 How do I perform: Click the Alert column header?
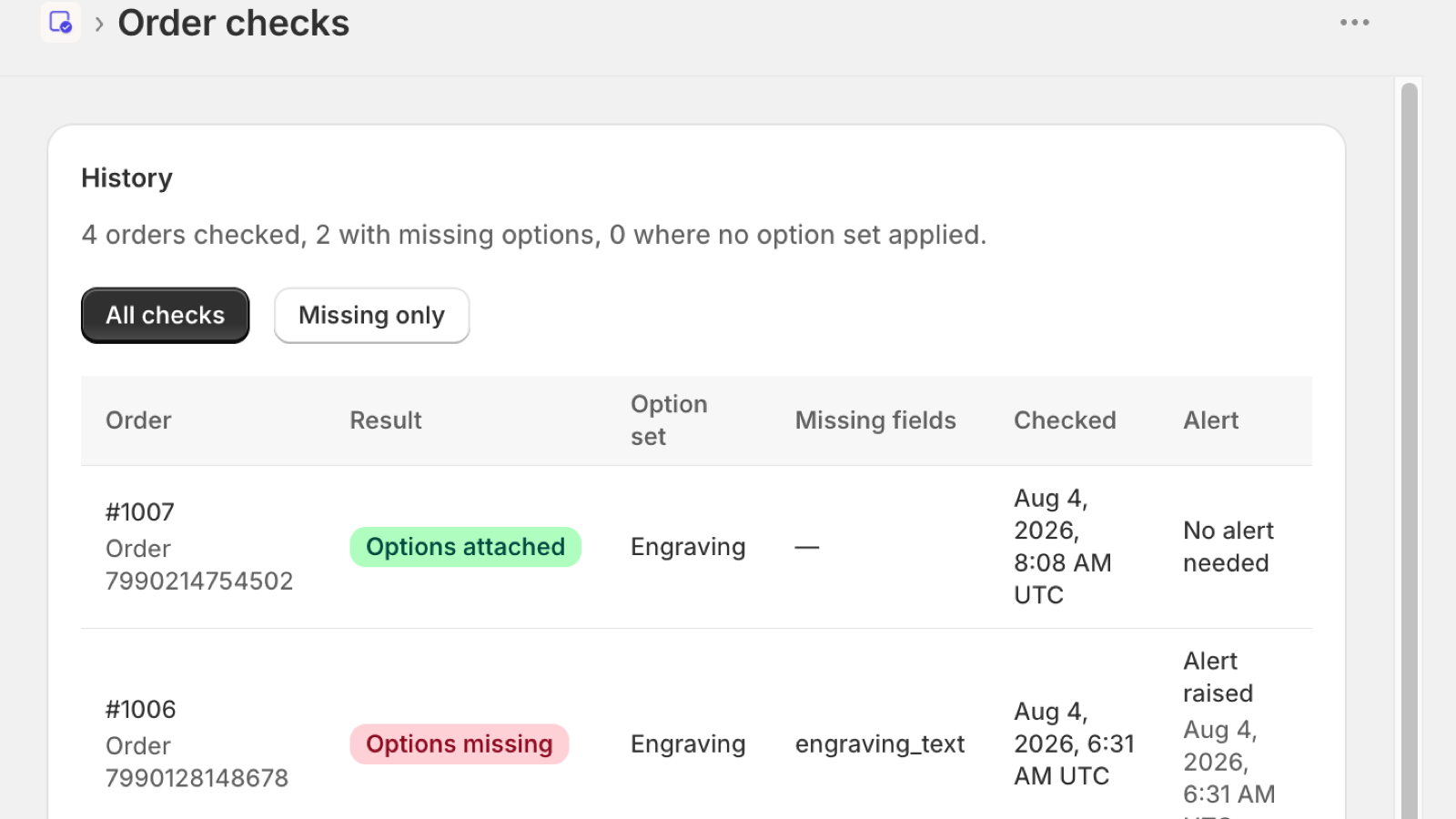(x=1210, y=420)
